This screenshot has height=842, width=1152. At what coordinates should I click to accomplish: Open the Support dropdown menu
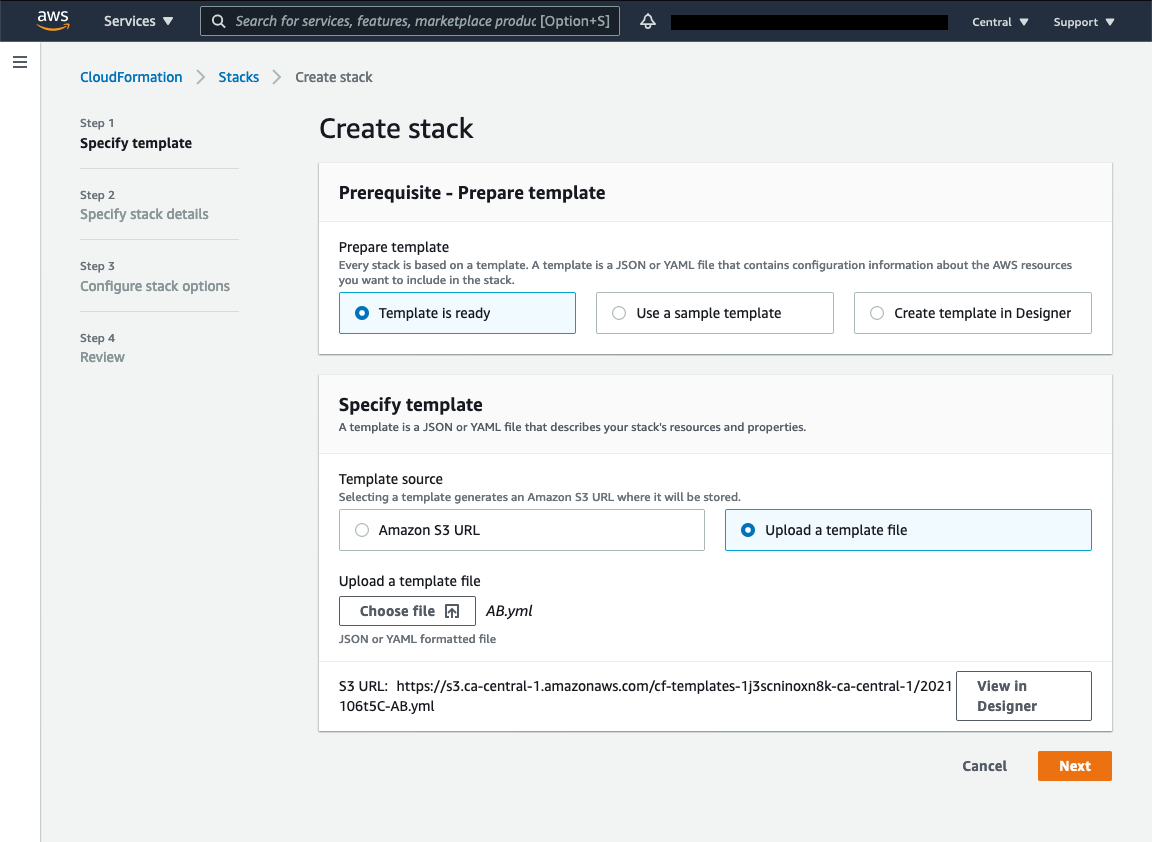click(1084, 22)
